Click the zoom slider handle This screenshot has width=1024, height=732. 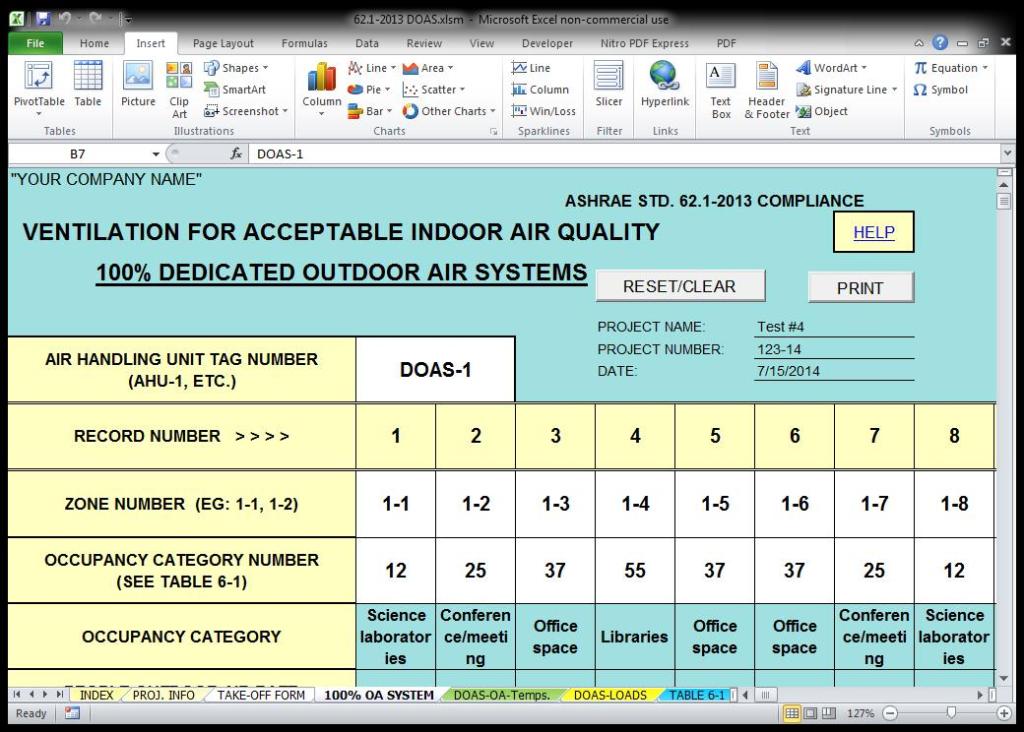(x=950, y=714)
